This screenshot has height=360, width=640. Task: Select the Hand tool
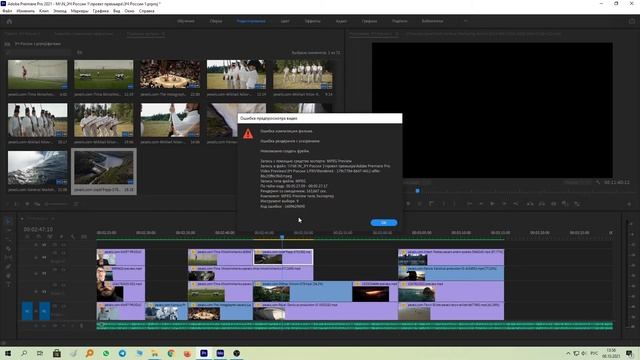click(x=9, y=276)
